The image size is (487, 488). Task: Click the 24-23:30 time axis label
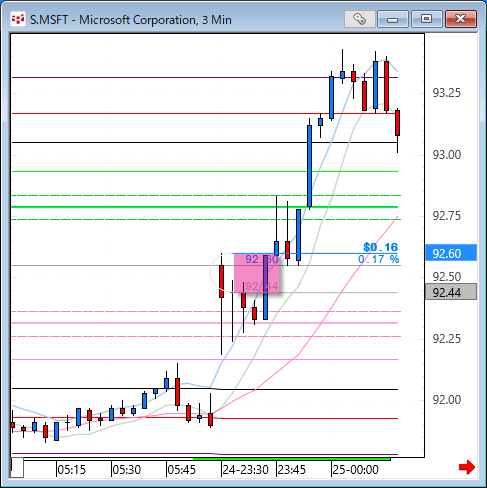(246, 470)
